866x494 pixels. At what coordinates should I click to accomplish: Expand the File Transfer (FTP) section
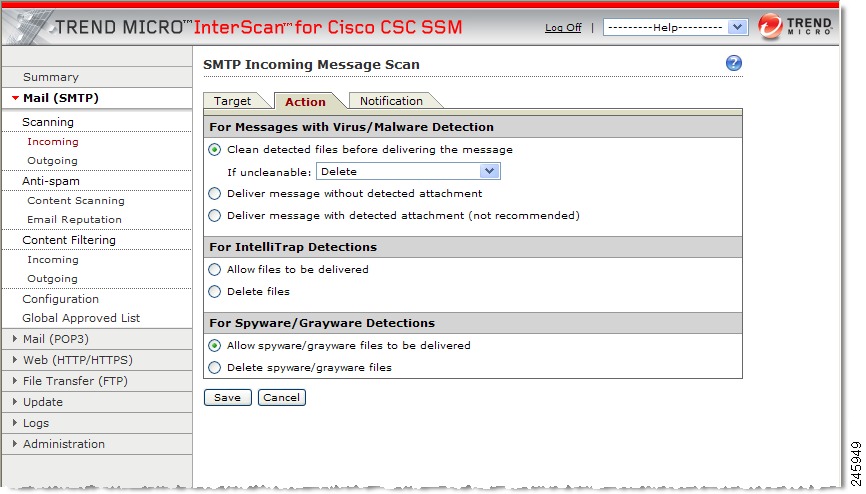pyautogui.click(x=15, y=381)
